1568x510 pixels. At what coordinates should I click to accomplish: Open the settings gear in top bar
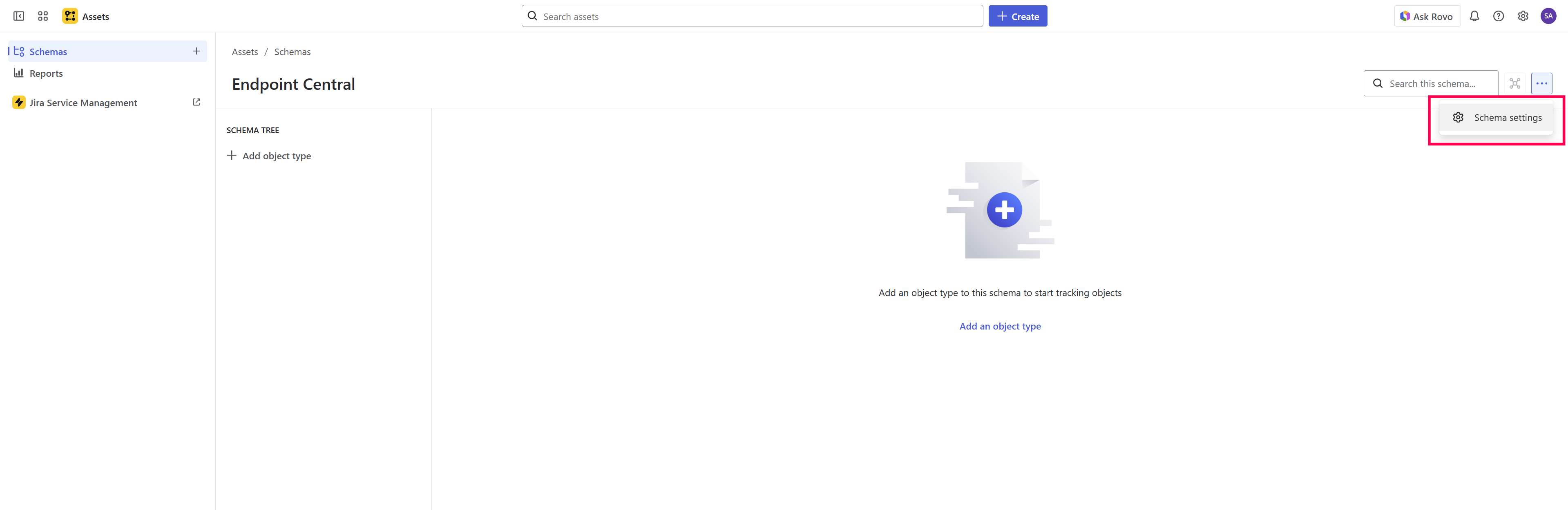[x=1522, y=16]
